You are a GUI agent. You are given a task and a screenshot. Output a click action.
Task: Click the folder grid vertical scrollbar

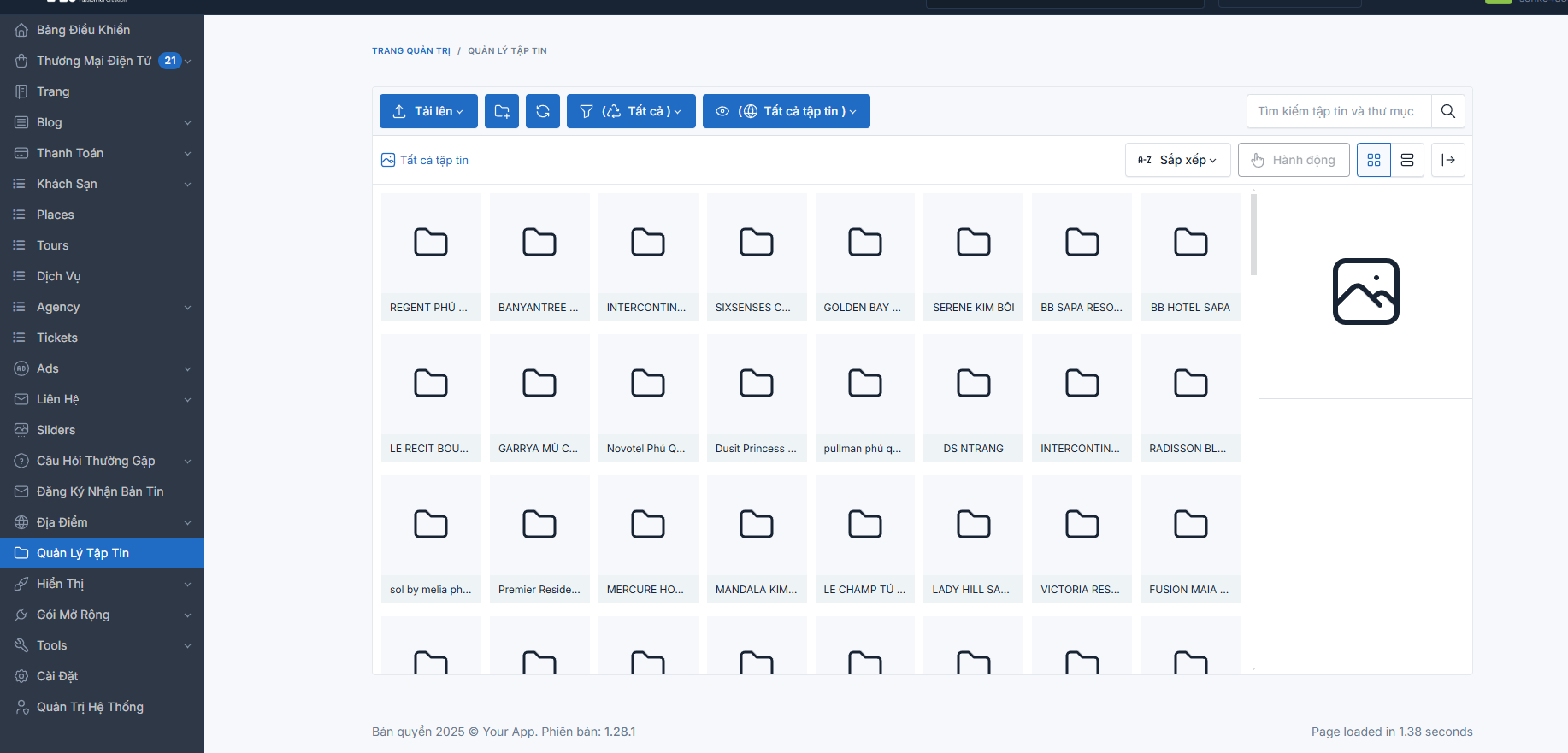click(1254, 234)
